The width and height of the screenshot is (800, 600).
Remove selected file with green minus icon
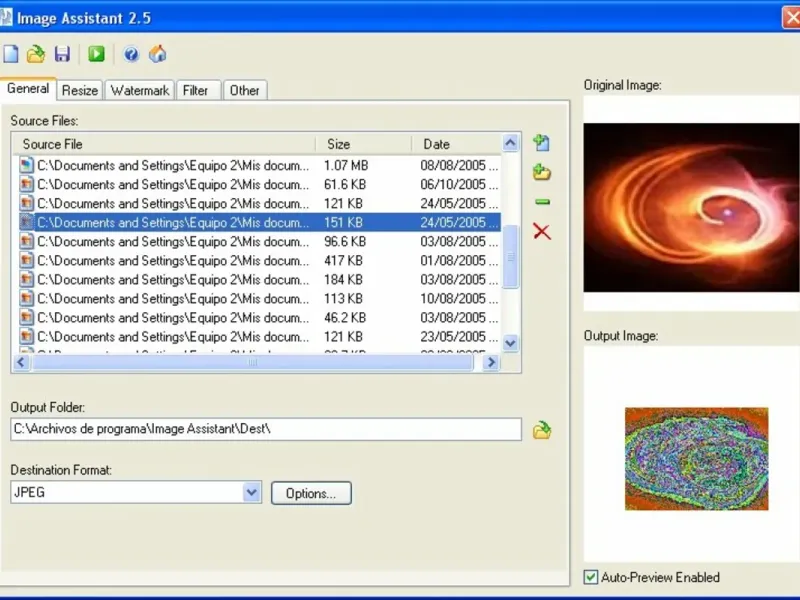pyautogui.click(x=542, y=202)
